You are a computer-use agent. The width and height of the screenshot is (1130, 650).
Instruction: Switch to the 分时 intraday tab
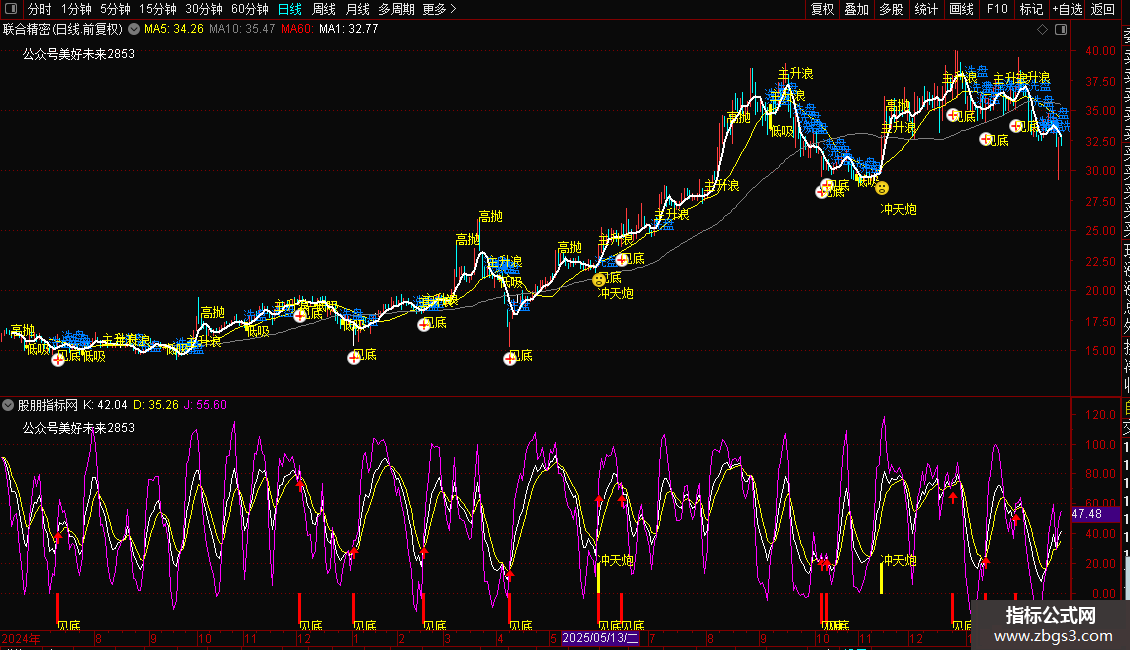39,9
